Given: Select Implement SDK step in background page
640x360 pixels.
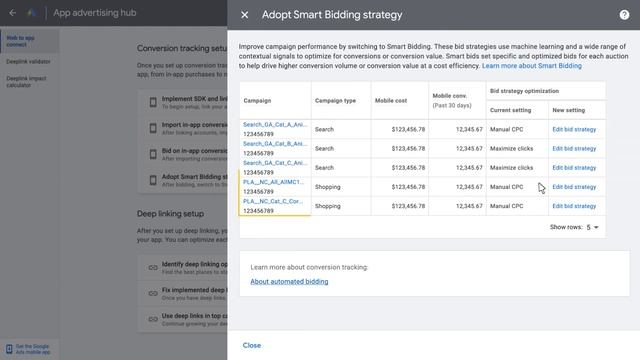Looking at the screenshot, I should (182, 102).
